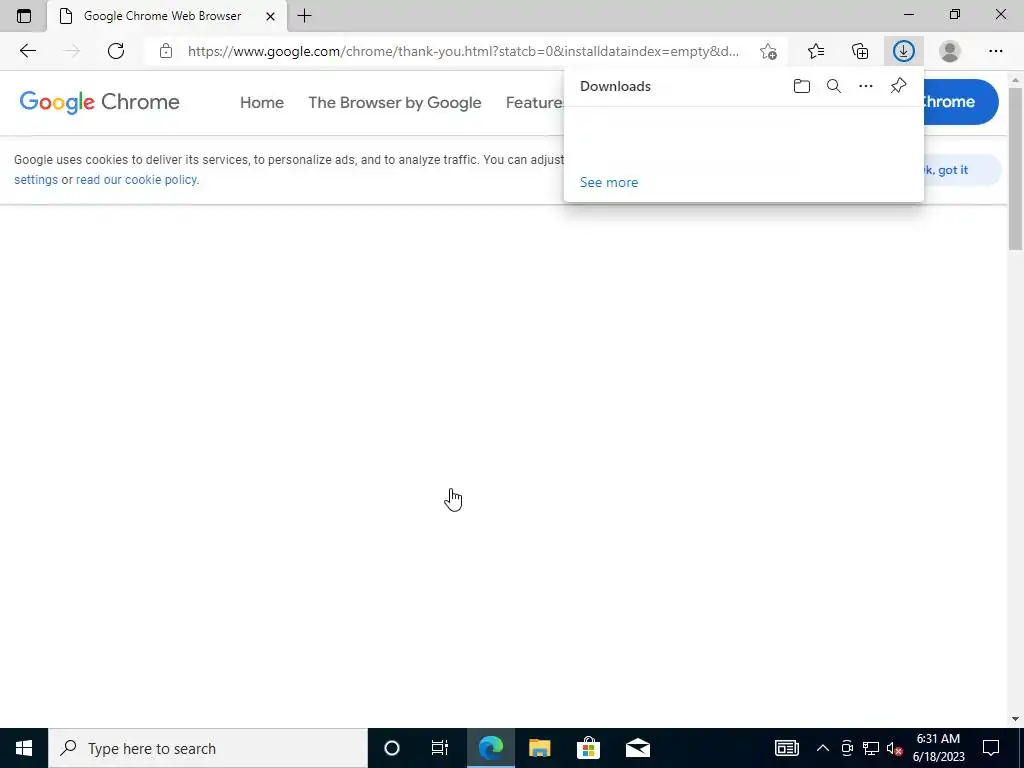
Task: Minimize the Edge browser window
Action: coord(909,14)
